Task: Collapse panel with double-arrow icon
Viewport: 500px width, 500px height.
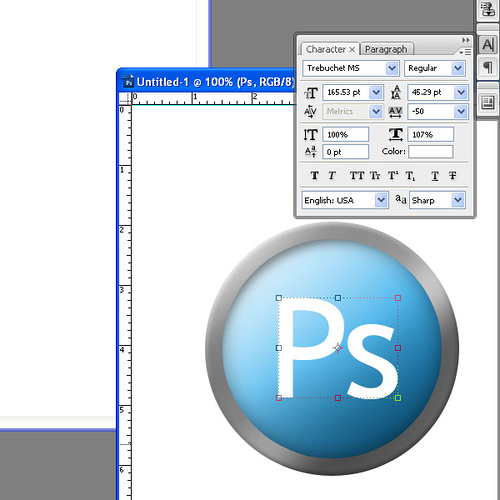Action: (x=466, y=40)
